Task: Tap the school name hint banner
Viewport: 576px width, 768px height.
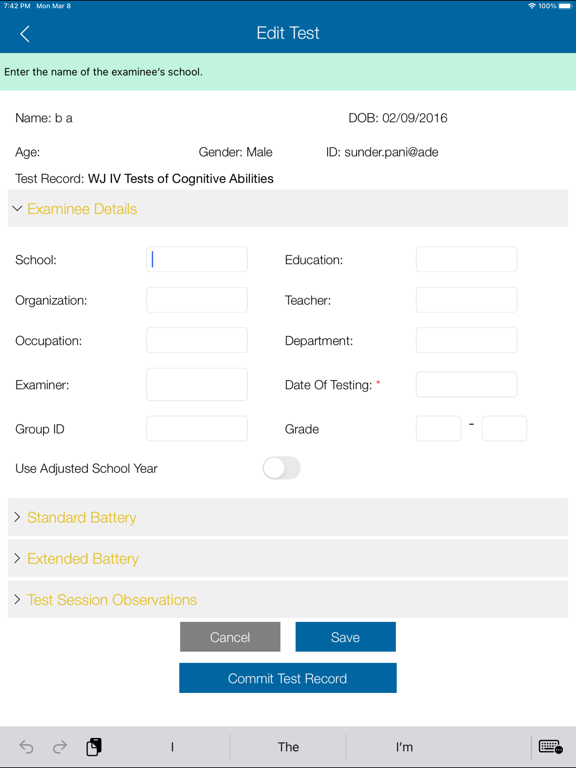Action: (x=288, y=72)
